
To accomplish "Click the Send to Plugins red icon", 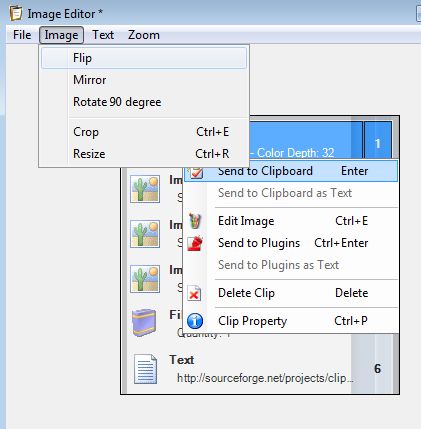I will click(x=195, y=243).
